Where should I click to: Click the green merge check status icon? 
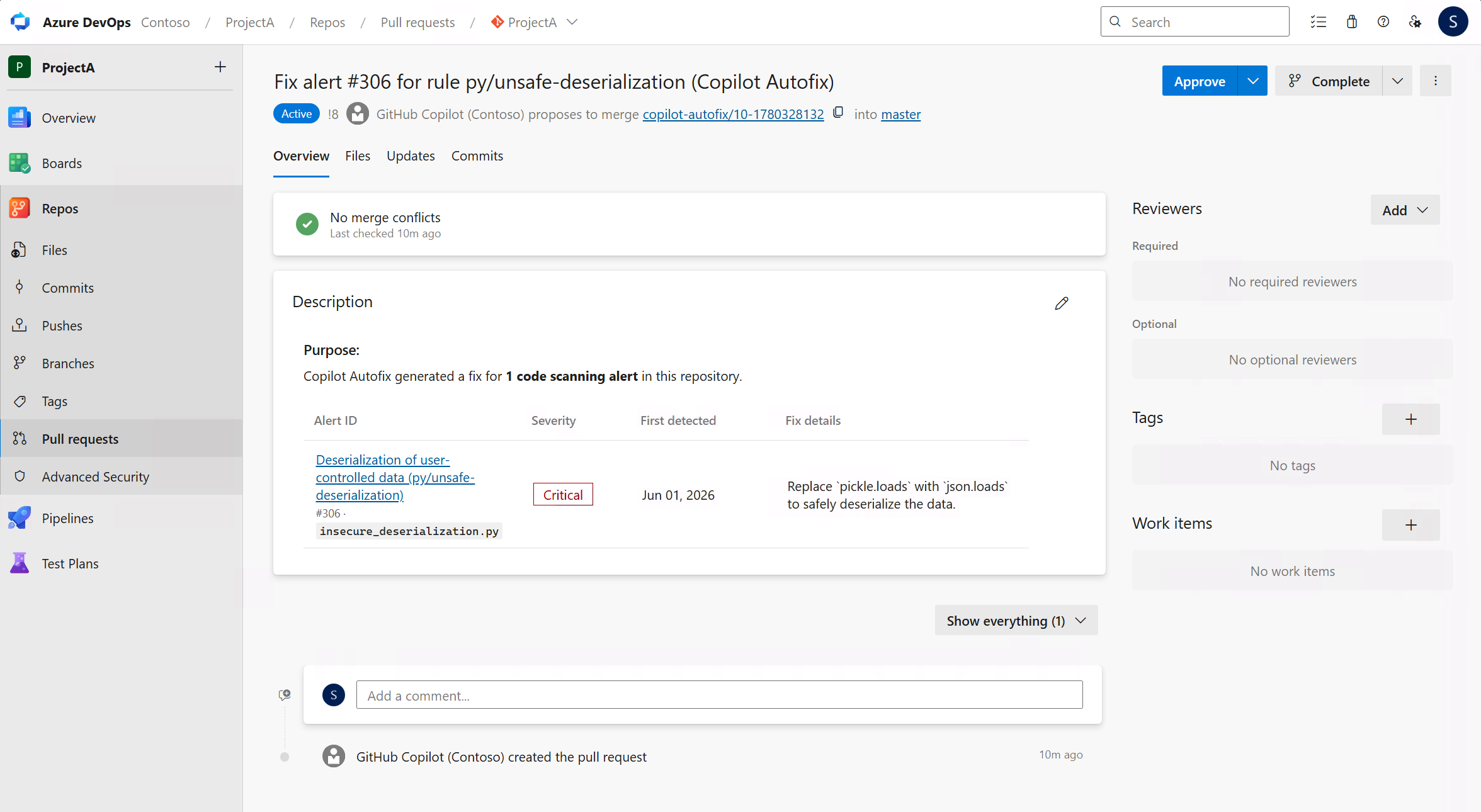click(x=307, y=223)
